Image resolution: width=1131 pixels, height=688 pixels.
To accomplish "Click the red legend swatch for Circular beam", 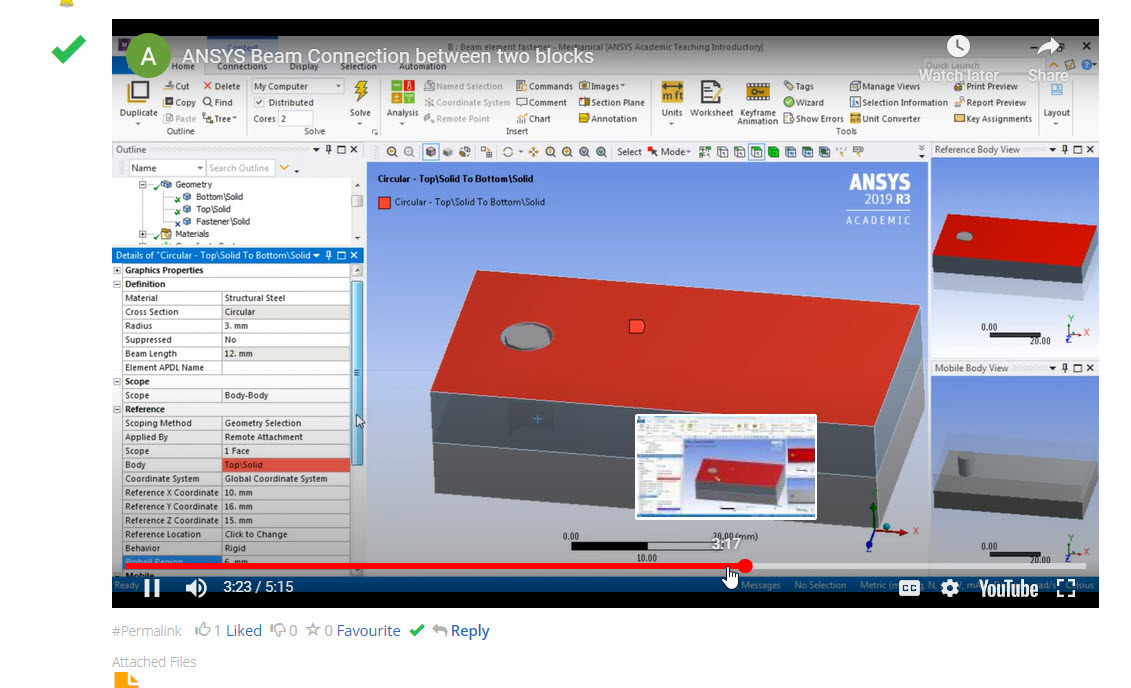I will (384, 203).
